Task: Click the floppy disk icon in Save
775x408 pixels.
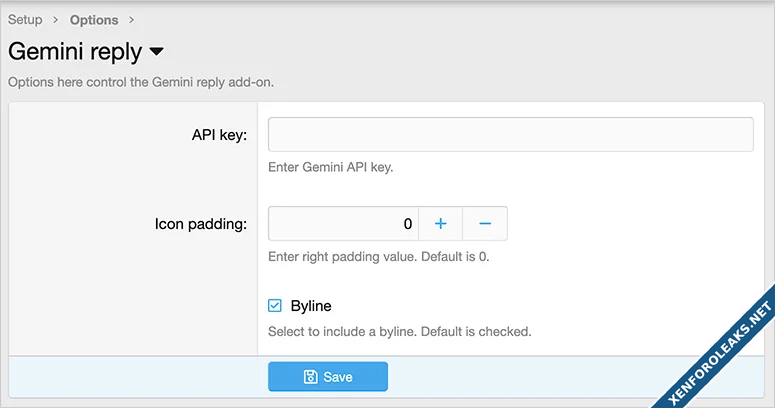Action: 310,377
